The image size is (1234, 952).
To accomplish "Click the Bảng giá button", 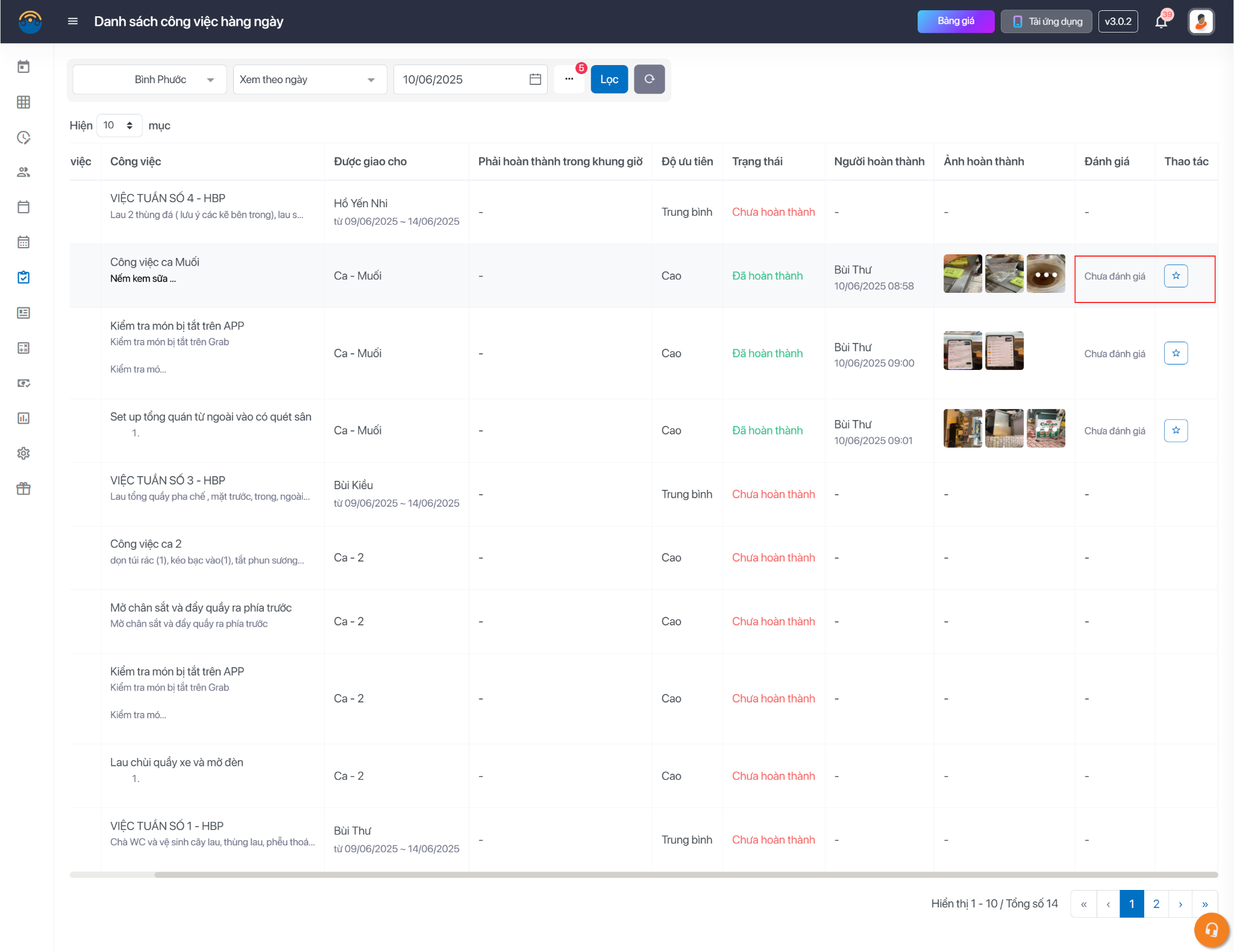I will (955, 22).
